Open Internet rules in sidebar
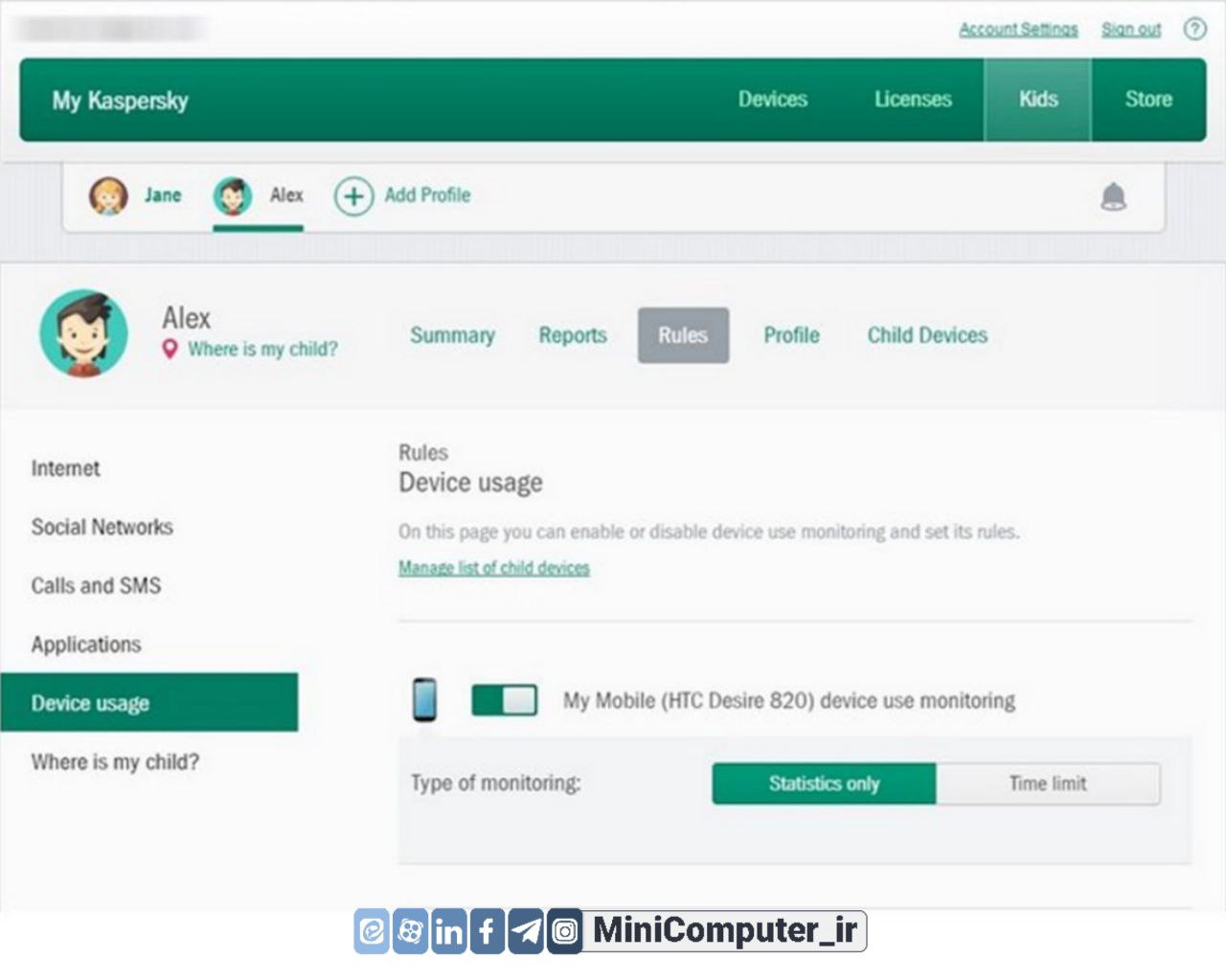1226x980 pixels. click(x=65, y=468)
